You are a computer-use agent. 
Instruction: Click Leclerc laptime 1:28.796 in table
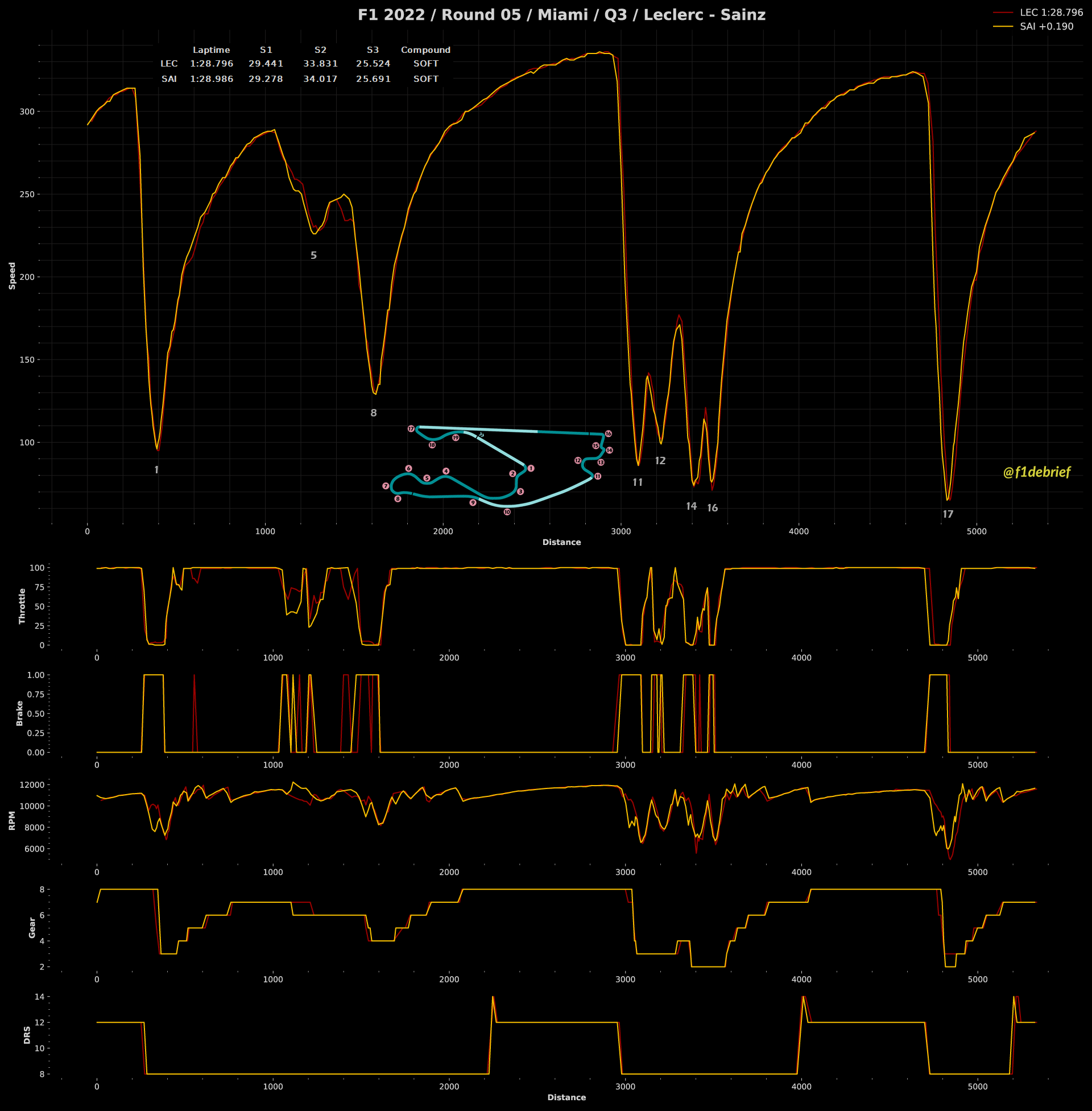(212, 64)
